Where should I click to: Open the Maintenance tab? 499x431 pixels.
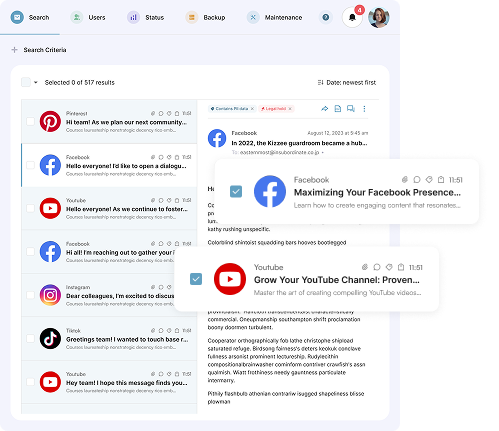[274, 17]
